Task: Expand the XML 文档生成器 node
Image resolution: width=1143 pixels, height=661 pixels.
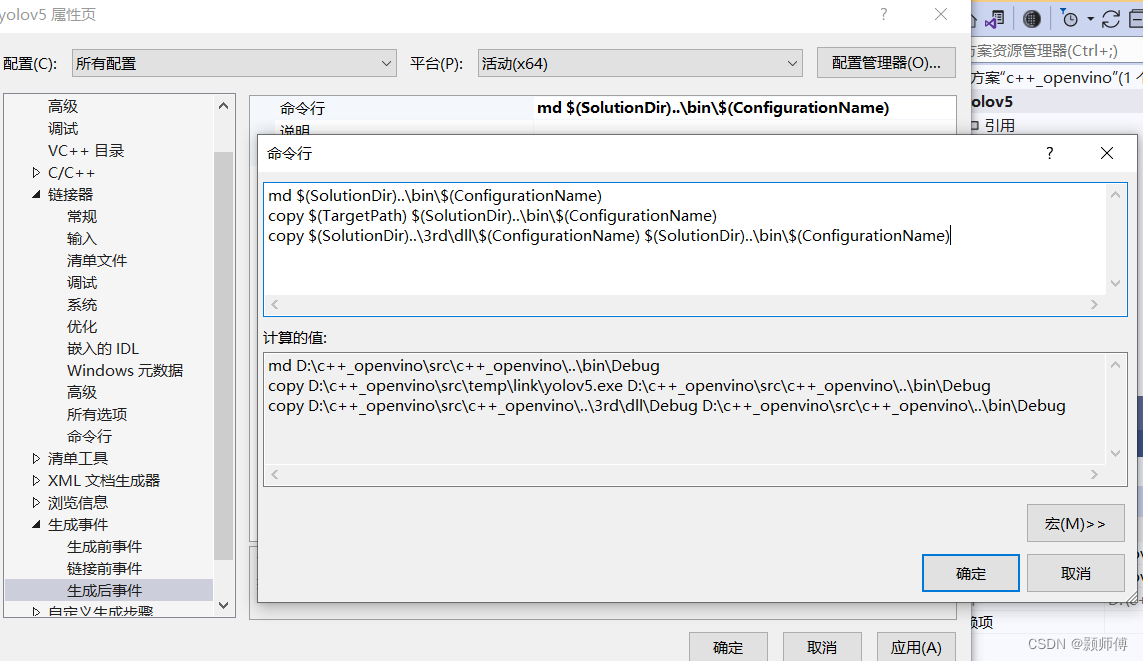Action: tap(36, 480)
